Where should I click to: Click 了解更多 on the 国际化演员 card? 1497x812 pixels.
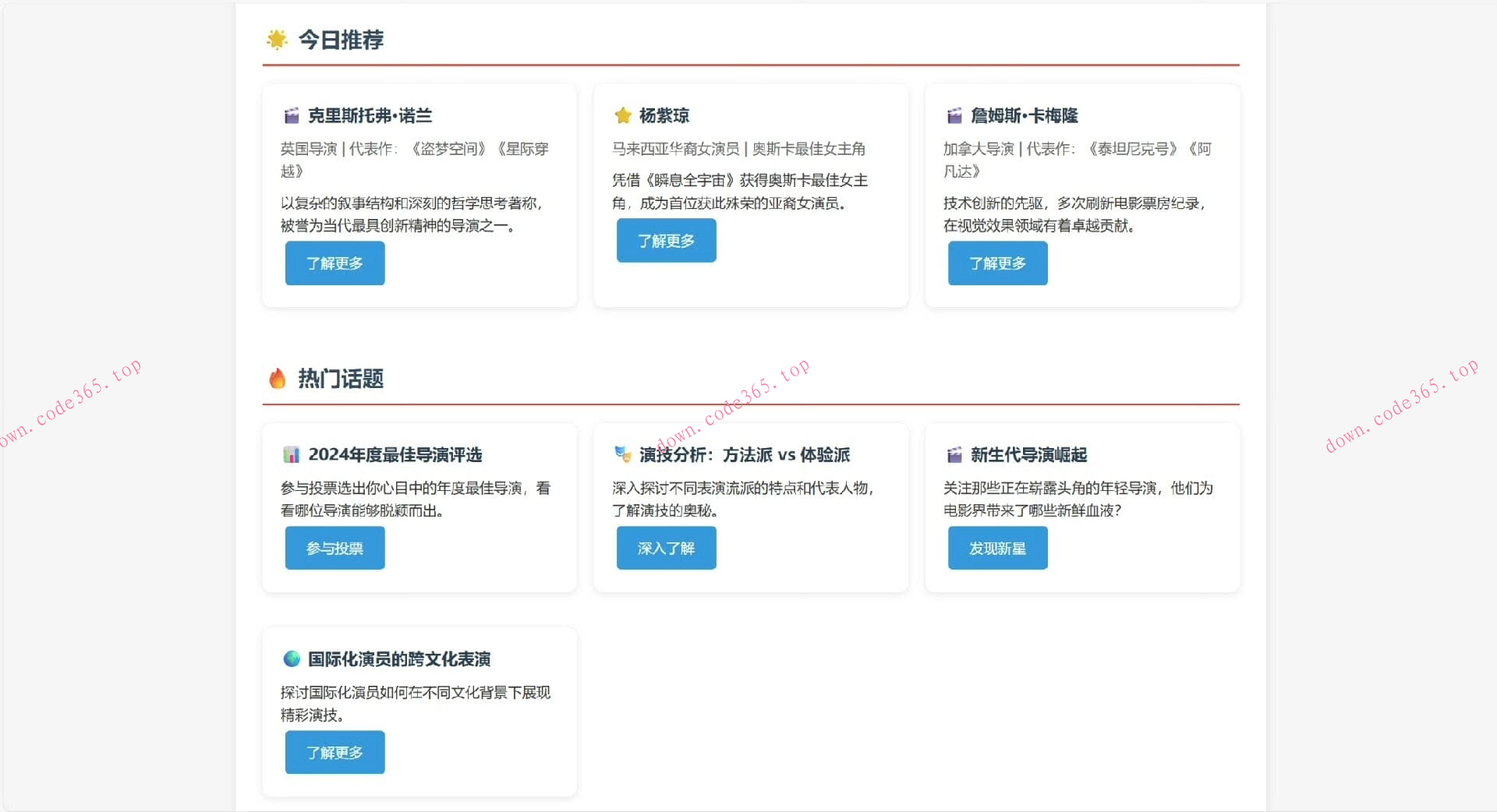coord(334,752)
